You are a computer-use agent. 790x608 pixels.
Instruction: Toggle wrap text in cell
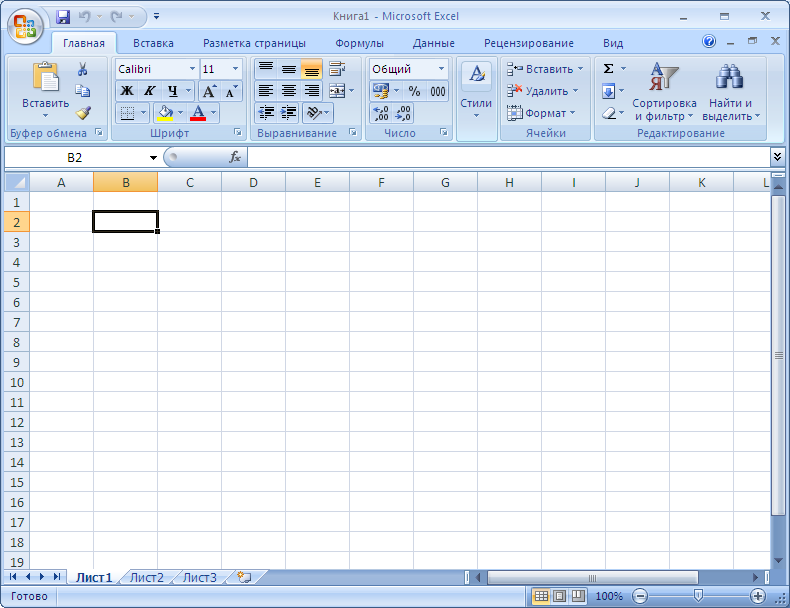point(337,69)
